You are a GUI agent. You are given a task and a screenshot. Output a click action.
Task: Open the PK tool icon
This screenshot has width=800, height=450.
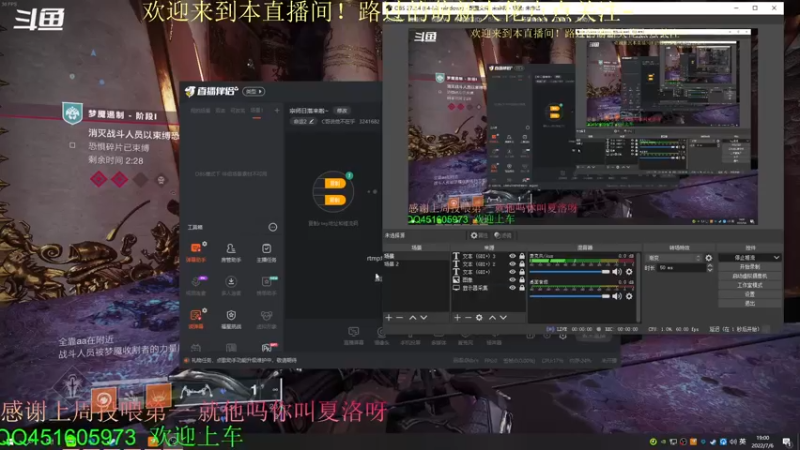266,348
